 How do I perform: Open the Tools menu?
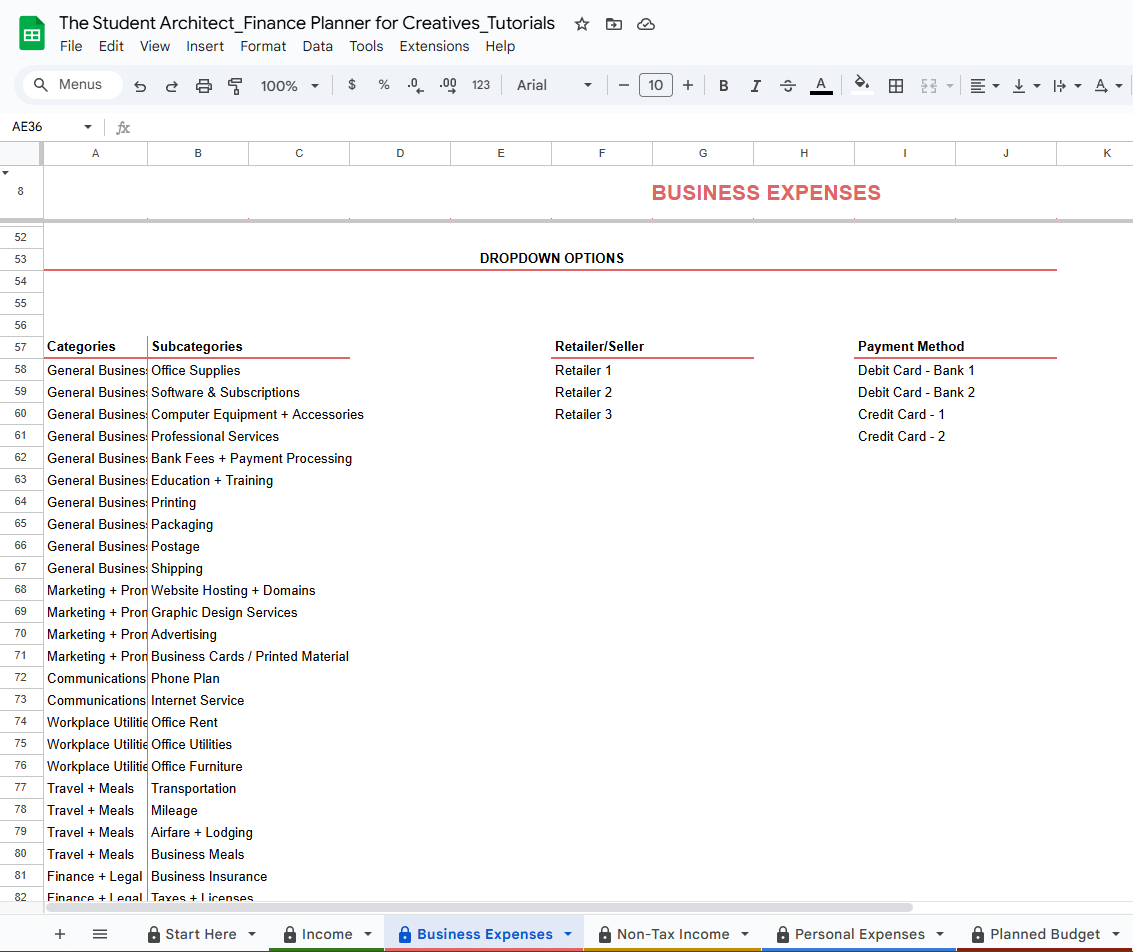tap(366, 46)
